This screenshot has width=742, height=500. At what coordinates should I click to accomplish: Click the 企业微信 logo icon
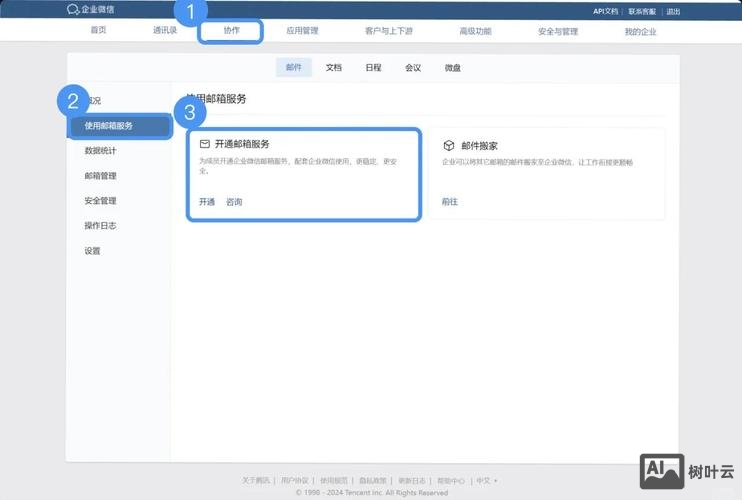[73, 9]
